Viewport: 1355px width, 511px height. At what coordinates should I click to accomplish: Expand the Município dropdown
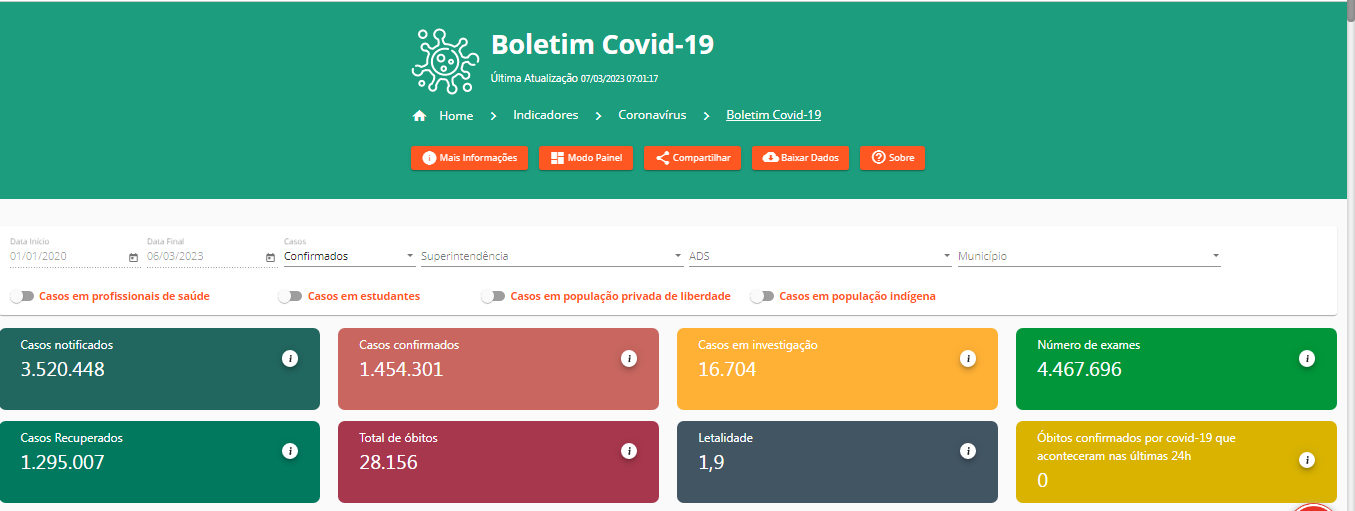pos(1089,256)
